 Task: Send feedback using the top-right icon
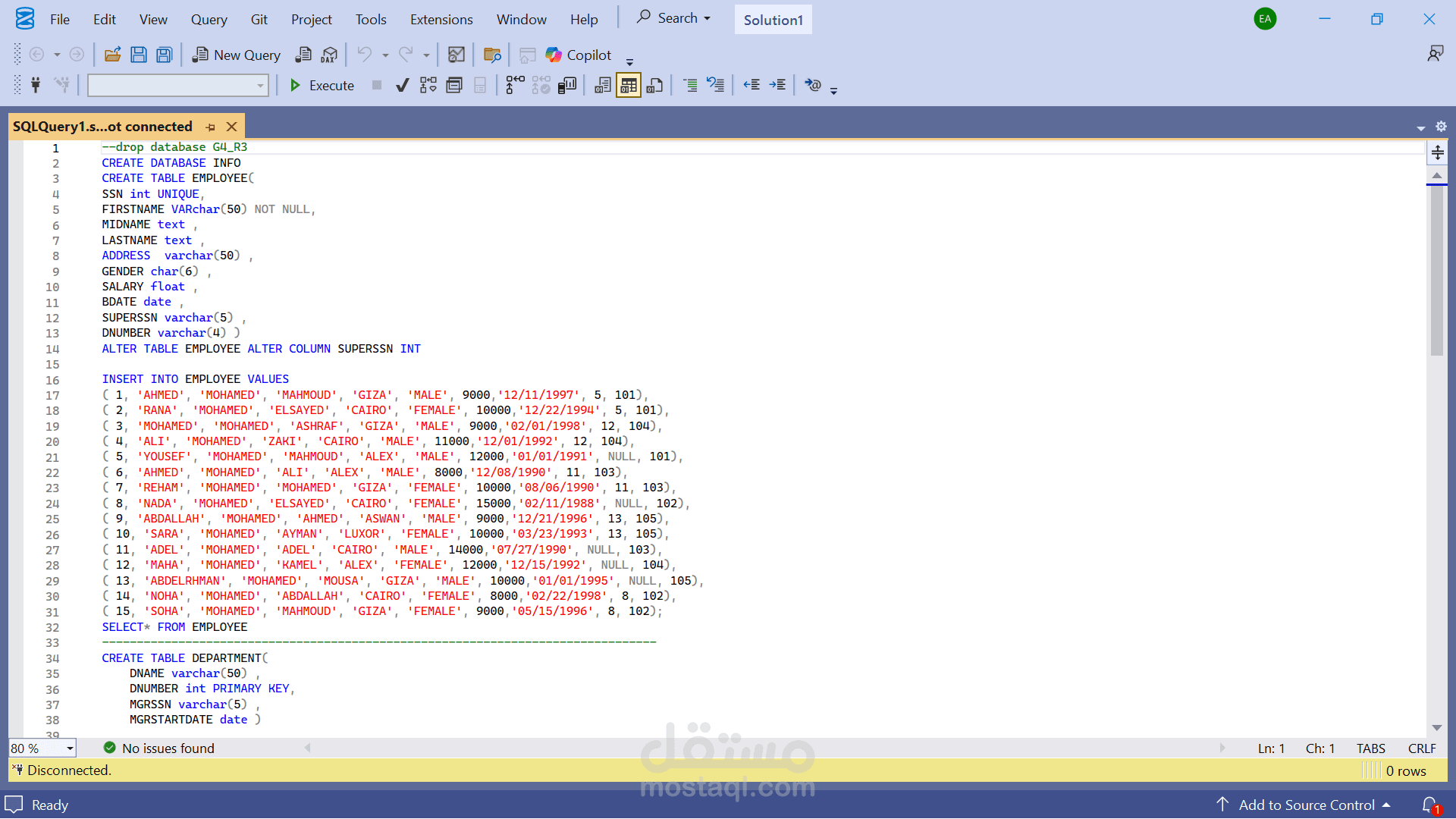click(x=1435, y=54)
